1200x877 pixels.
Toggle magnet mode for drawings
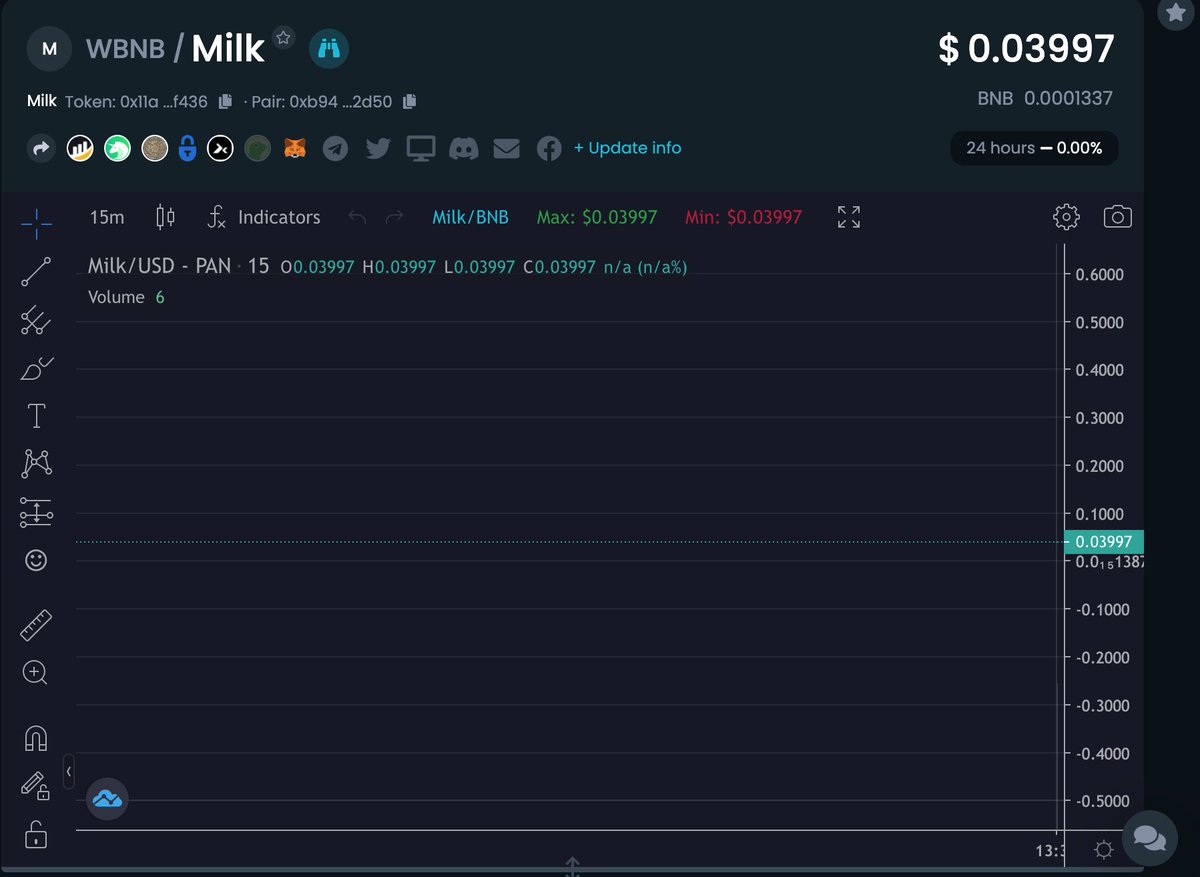point(36,738)
